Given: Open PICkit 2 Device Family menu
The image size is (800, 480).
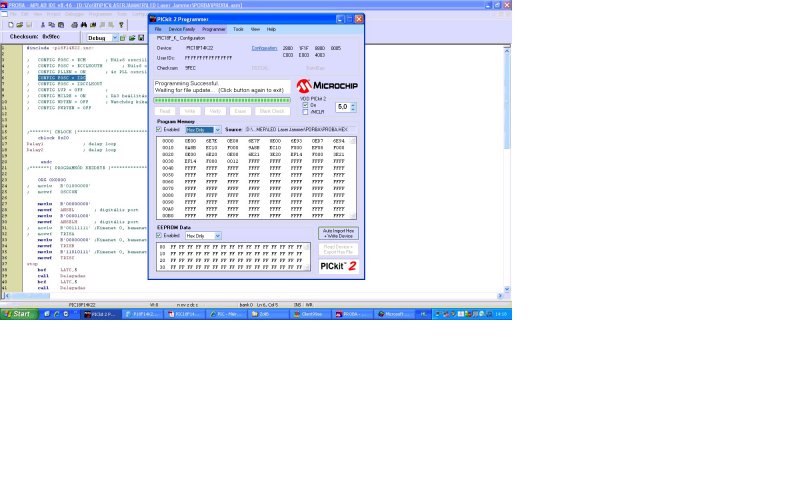Looking at the screenshot, I should (182, 29).
